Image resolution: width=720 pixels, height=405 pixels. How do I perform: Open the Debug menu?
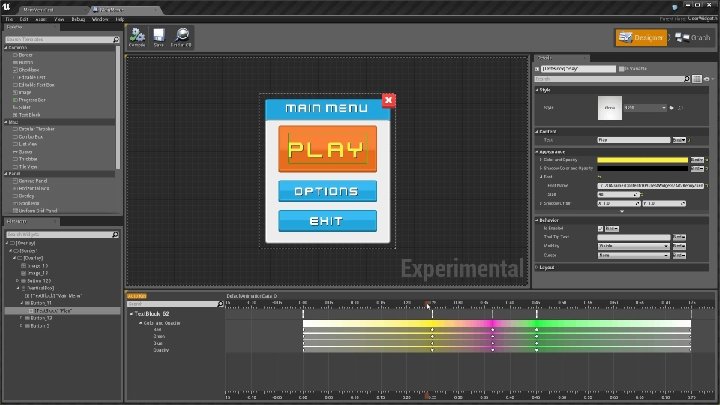78,19
